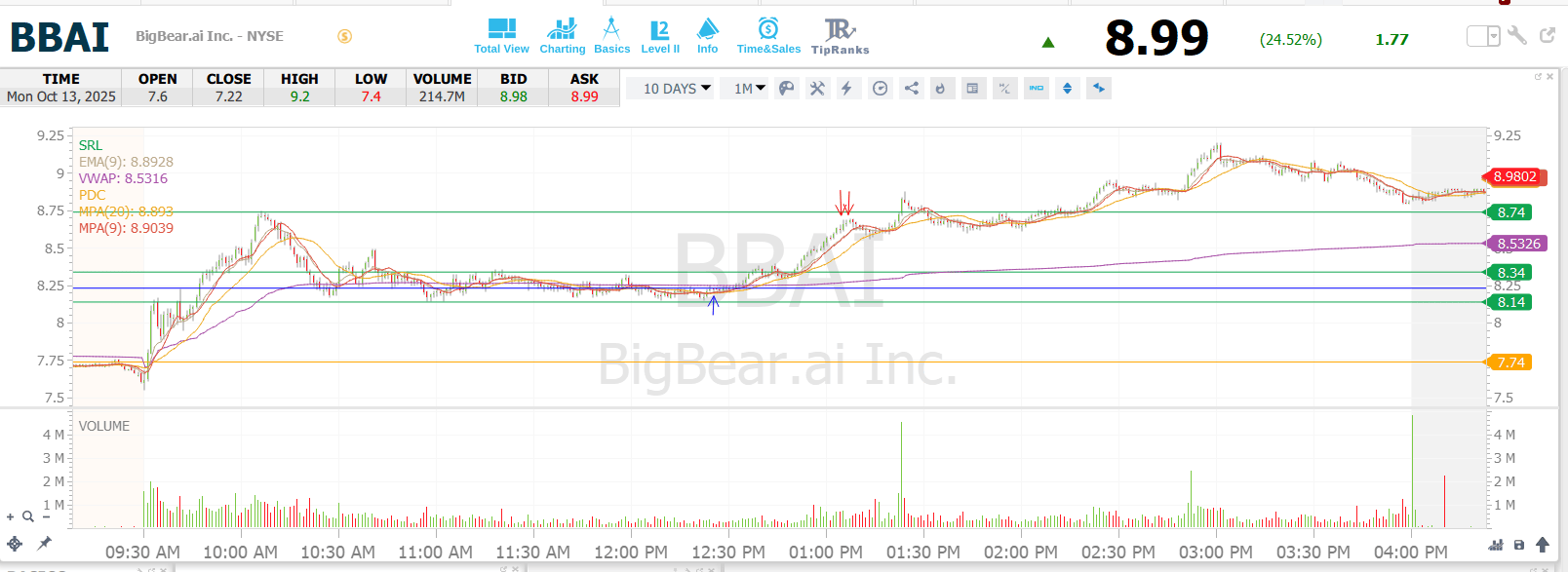Click the VOLUME value 214.7M
Screen dimensions: 1568x572
[442, 96]
